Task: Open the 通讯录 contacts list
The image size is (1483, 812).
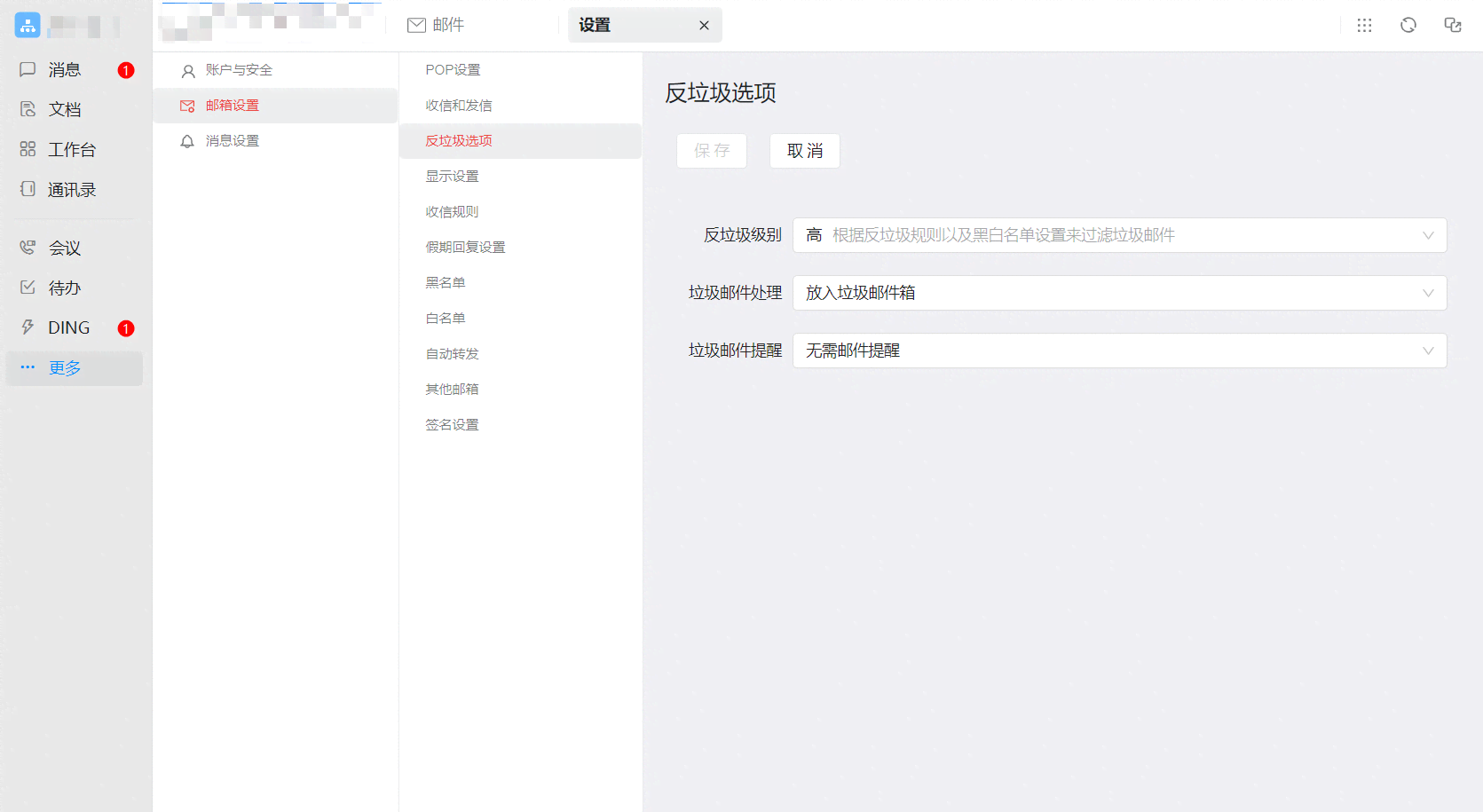Action: point(75,190)
